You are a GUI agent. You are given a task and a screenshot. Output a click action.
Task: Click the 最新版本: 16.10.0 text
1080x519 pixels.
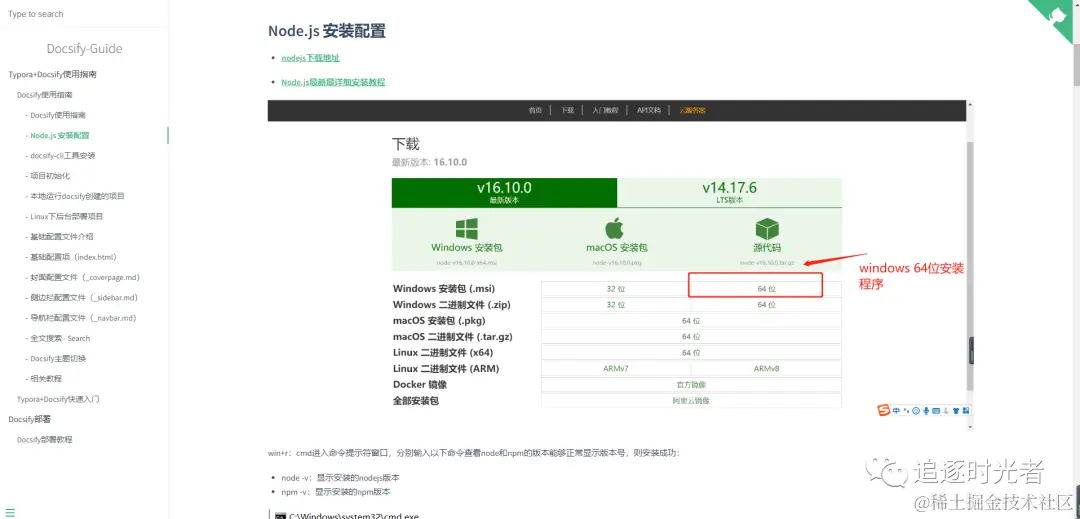(430, 162)
